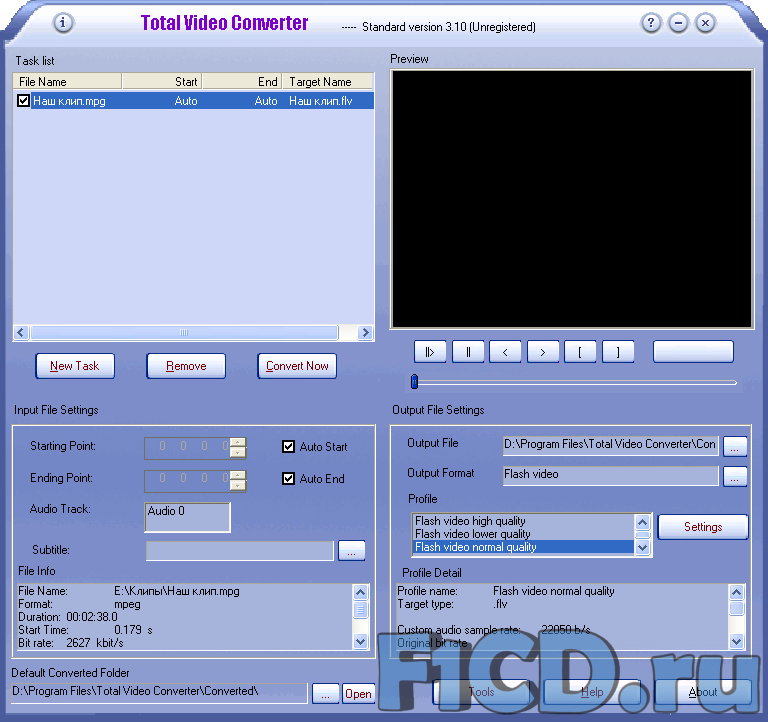Decrease Ending Point with its spinner down arrow
The width and height of the screenshot is (768, 722).
(238, 485)
